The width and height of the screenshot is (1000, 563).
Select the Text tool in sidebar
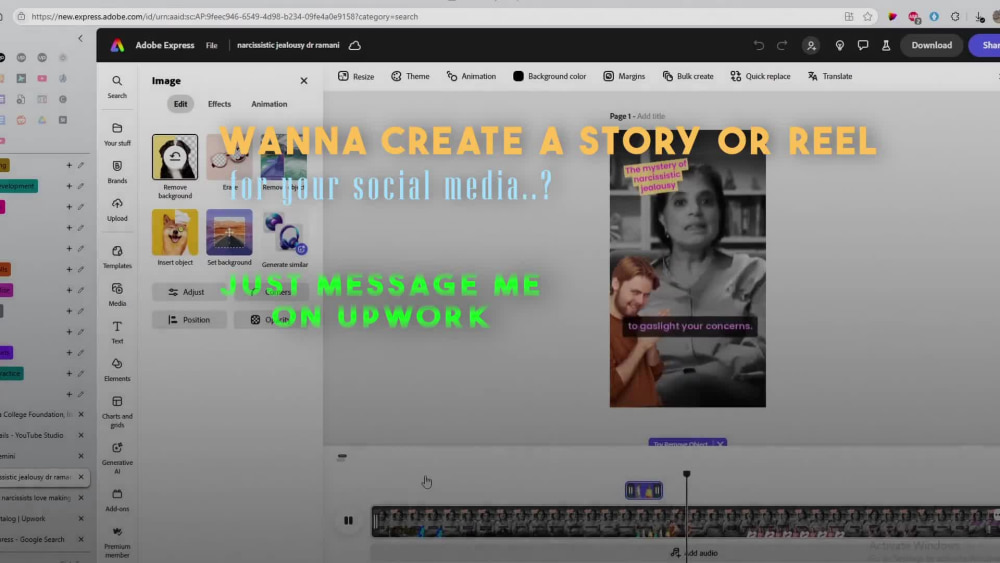point(117,332)
